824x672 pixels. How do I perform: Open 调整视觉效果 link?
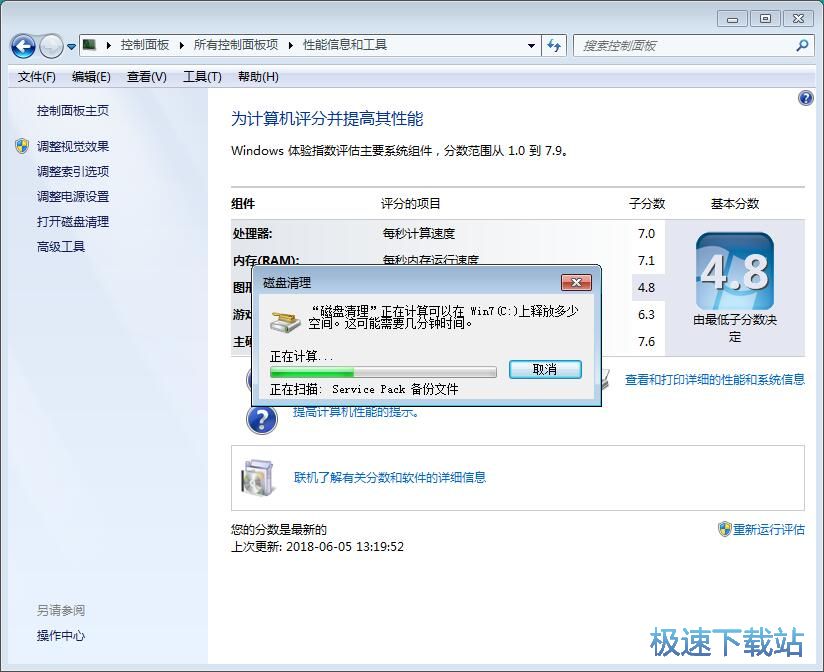coord(73,147)
